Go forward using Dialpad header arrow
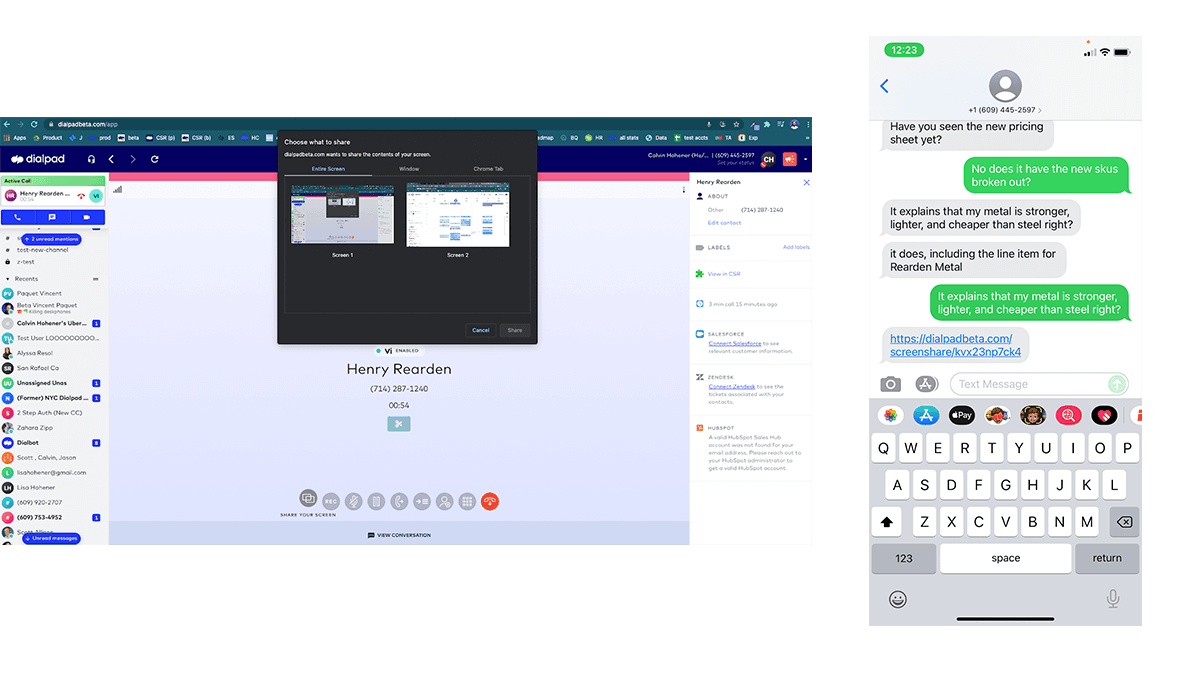This screenshot has height=681, width=1177. click(x=133, y=159)
